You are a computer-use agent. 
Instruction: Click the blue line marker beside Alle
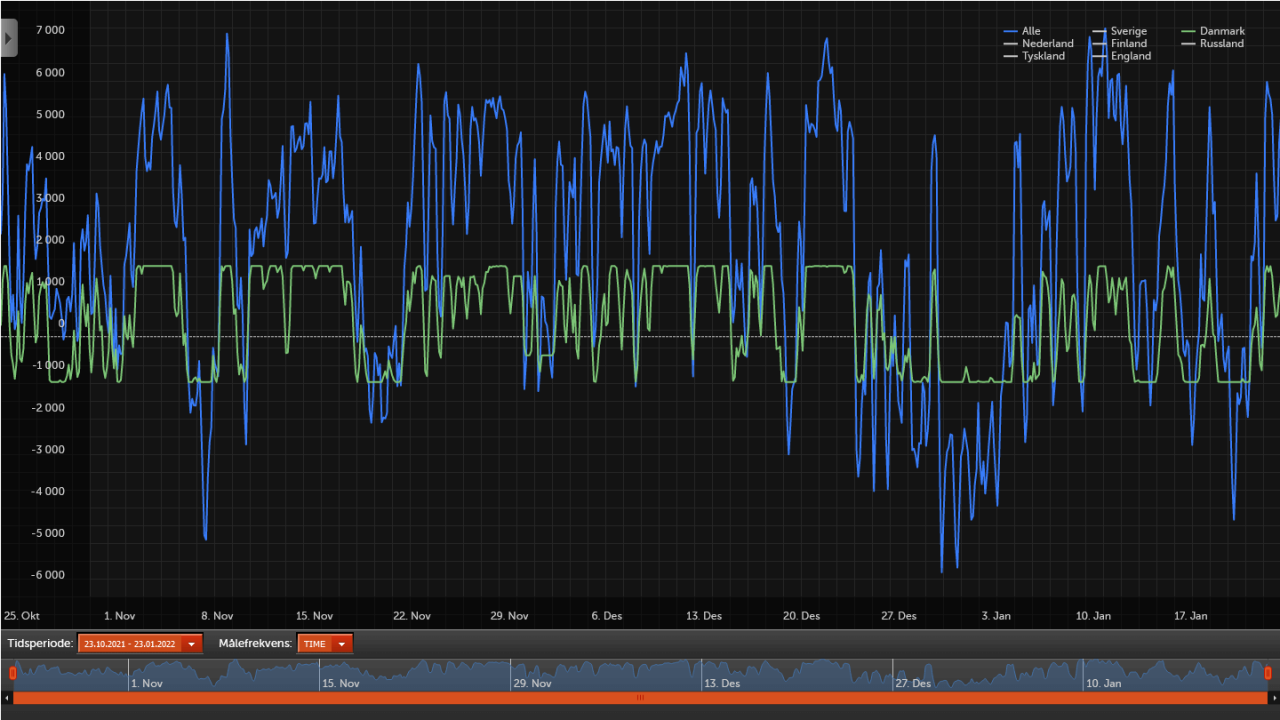tap(1013, 31)
